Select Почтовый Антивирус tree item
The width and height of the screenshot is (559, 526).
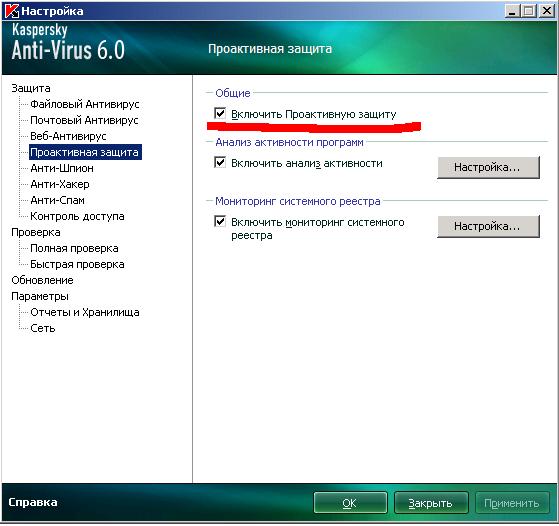(84, 120)
